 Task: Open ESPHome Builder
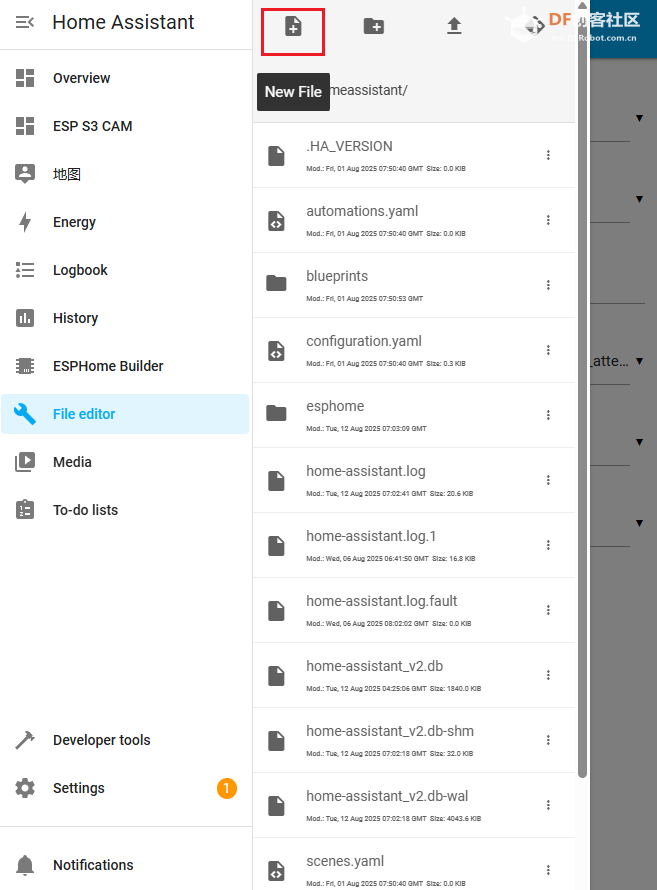tap(125, 366)
